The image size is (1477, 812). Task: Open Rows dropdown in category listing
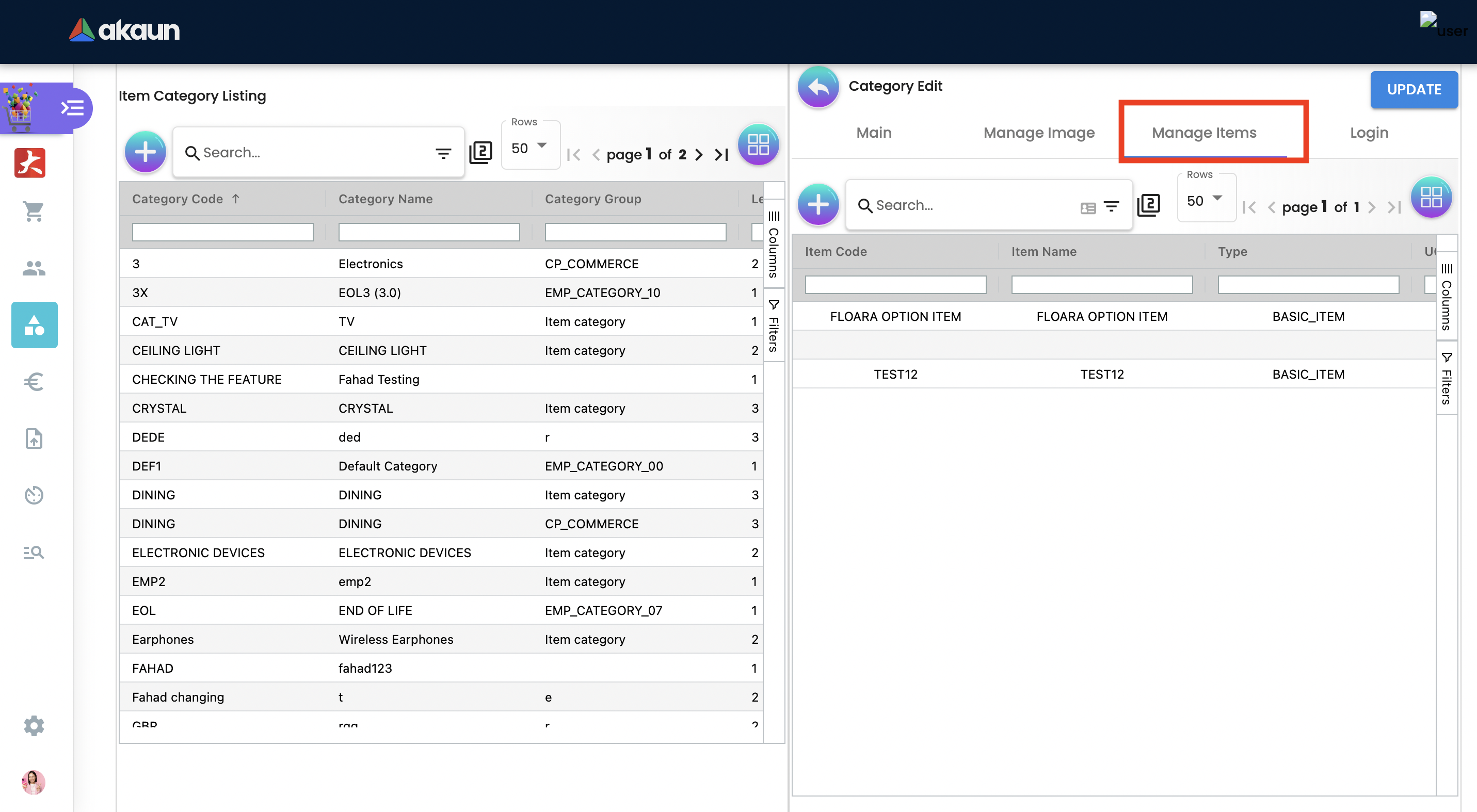[530, 148]
